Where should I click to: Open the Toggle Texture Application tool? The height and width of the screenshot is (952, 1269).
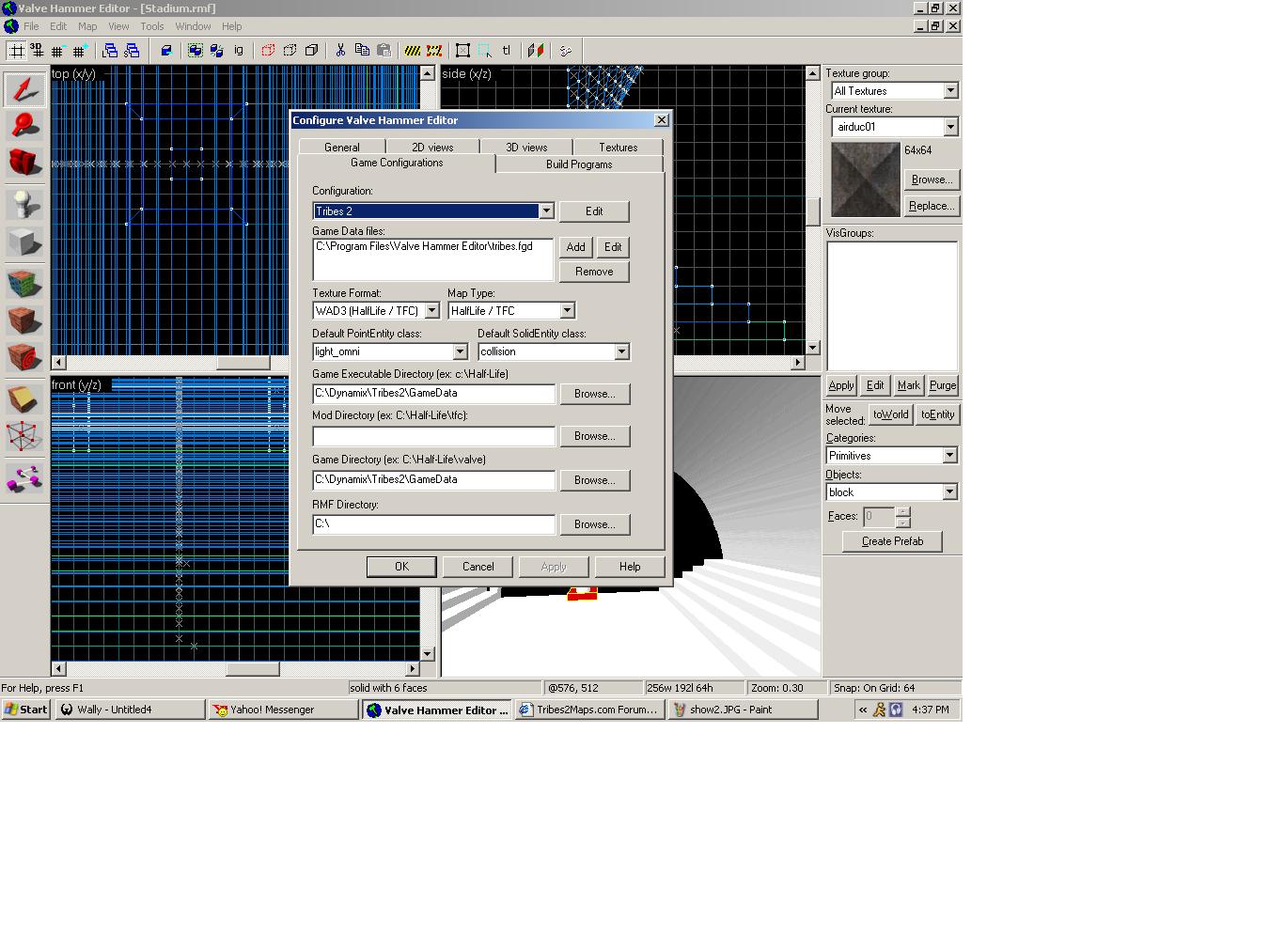[x=24, y=283]
